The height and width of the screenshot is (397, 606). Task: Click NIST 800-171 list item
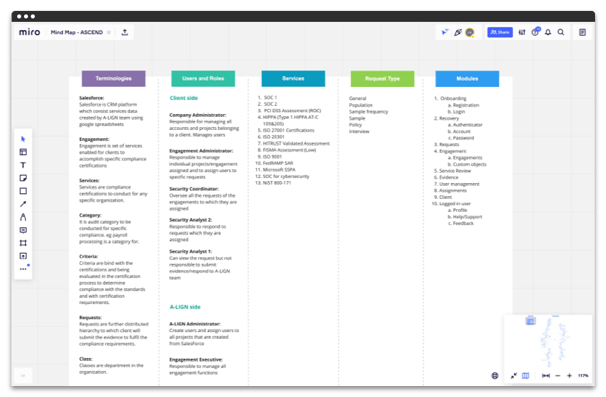point(277,183)
